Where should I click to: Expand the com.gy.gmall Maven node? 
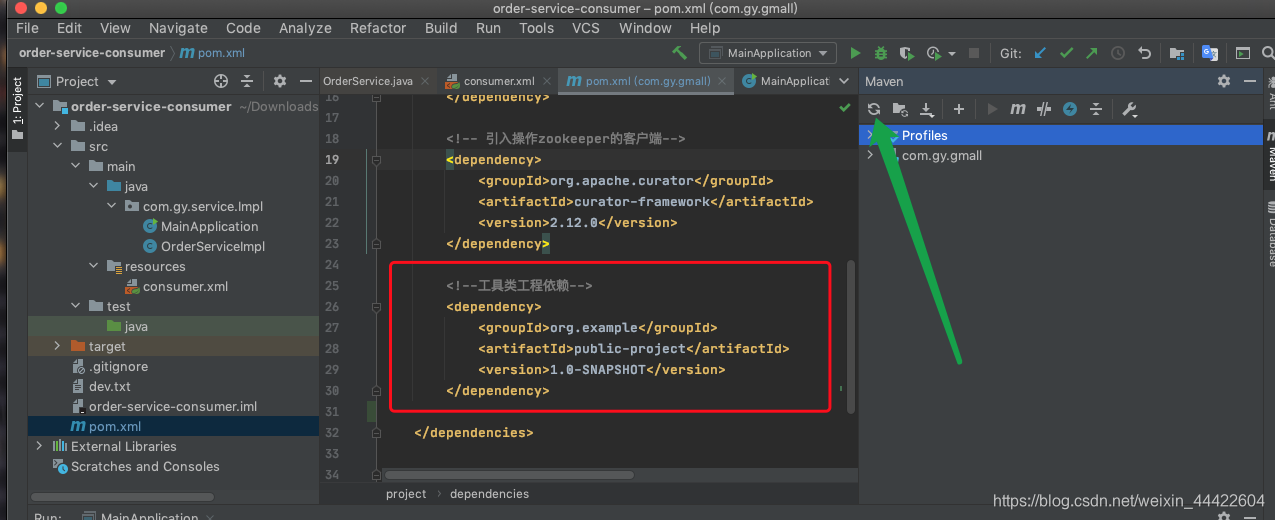click(871, 155)
